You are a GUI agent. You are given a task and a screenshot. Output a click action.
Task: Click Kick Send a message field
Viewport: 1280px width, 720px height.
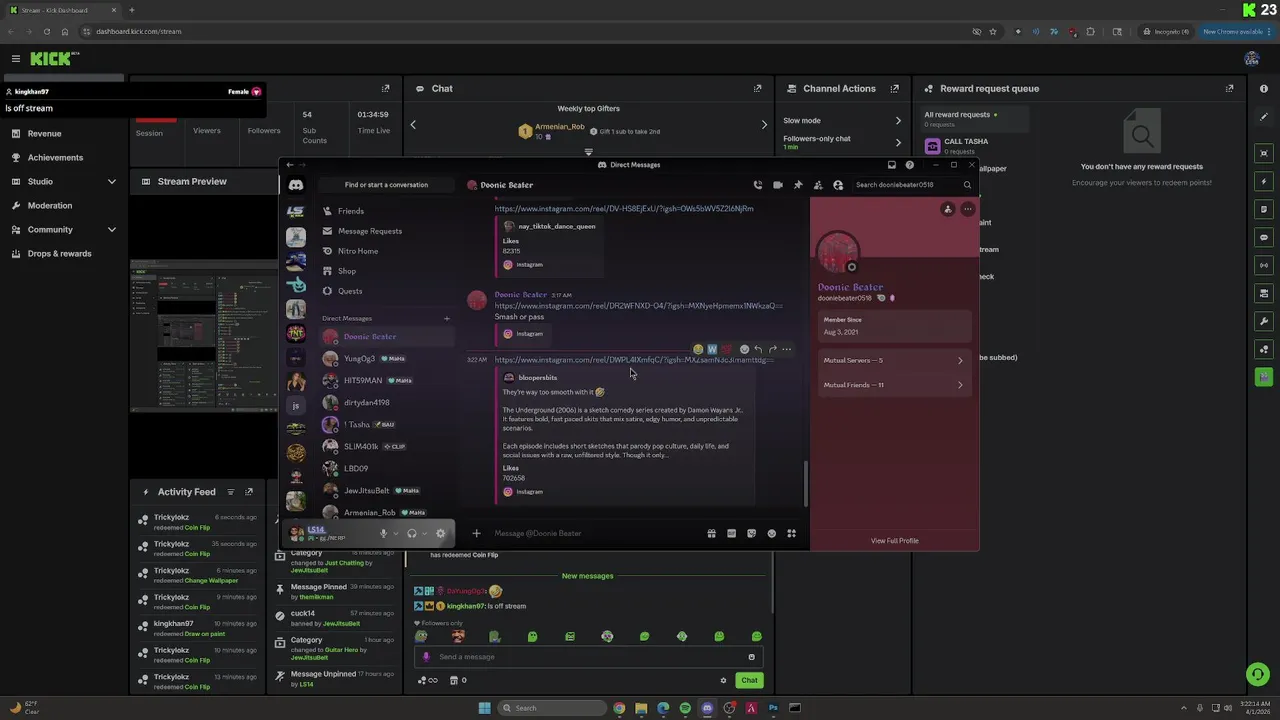[x=590, y=657]
